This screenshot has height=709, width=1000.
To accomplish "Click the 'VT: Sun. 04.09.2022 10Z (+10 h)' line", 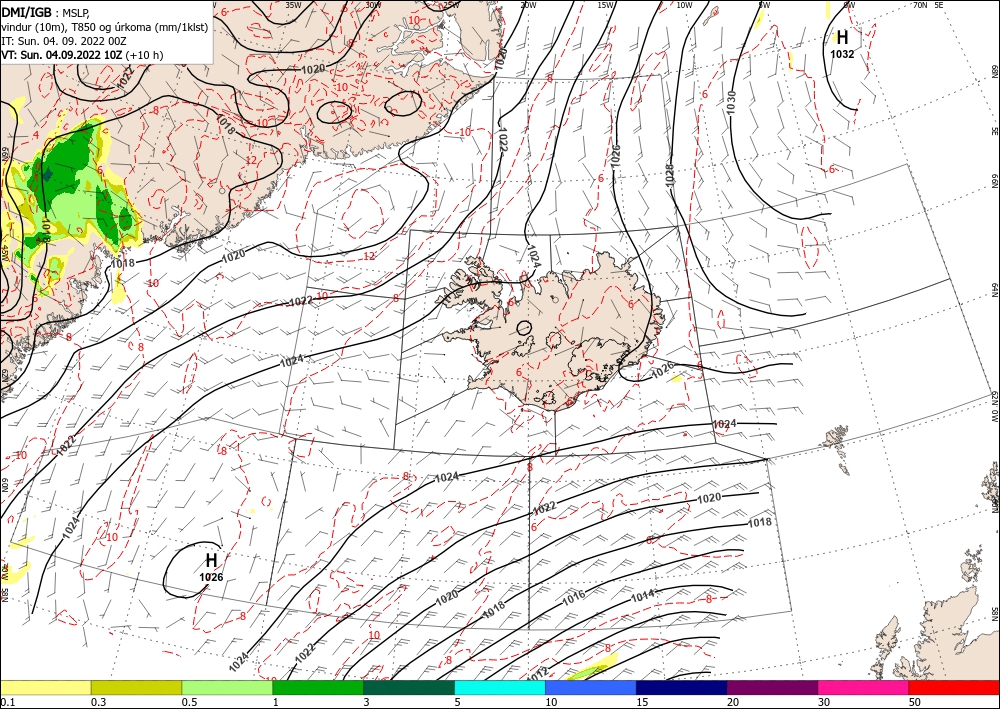I will 82,55.
